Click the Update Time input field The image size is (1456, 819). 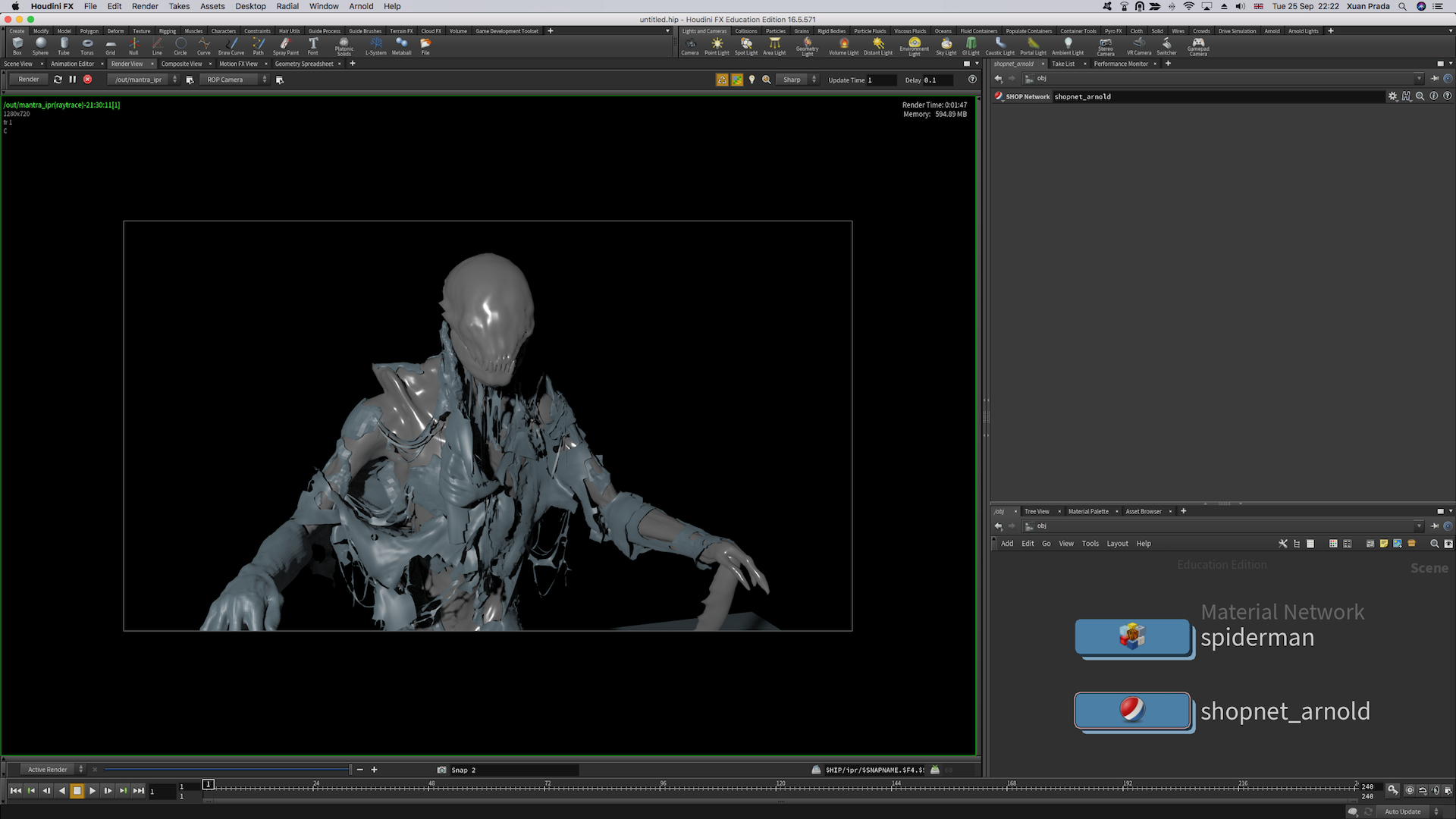point(881,80)
